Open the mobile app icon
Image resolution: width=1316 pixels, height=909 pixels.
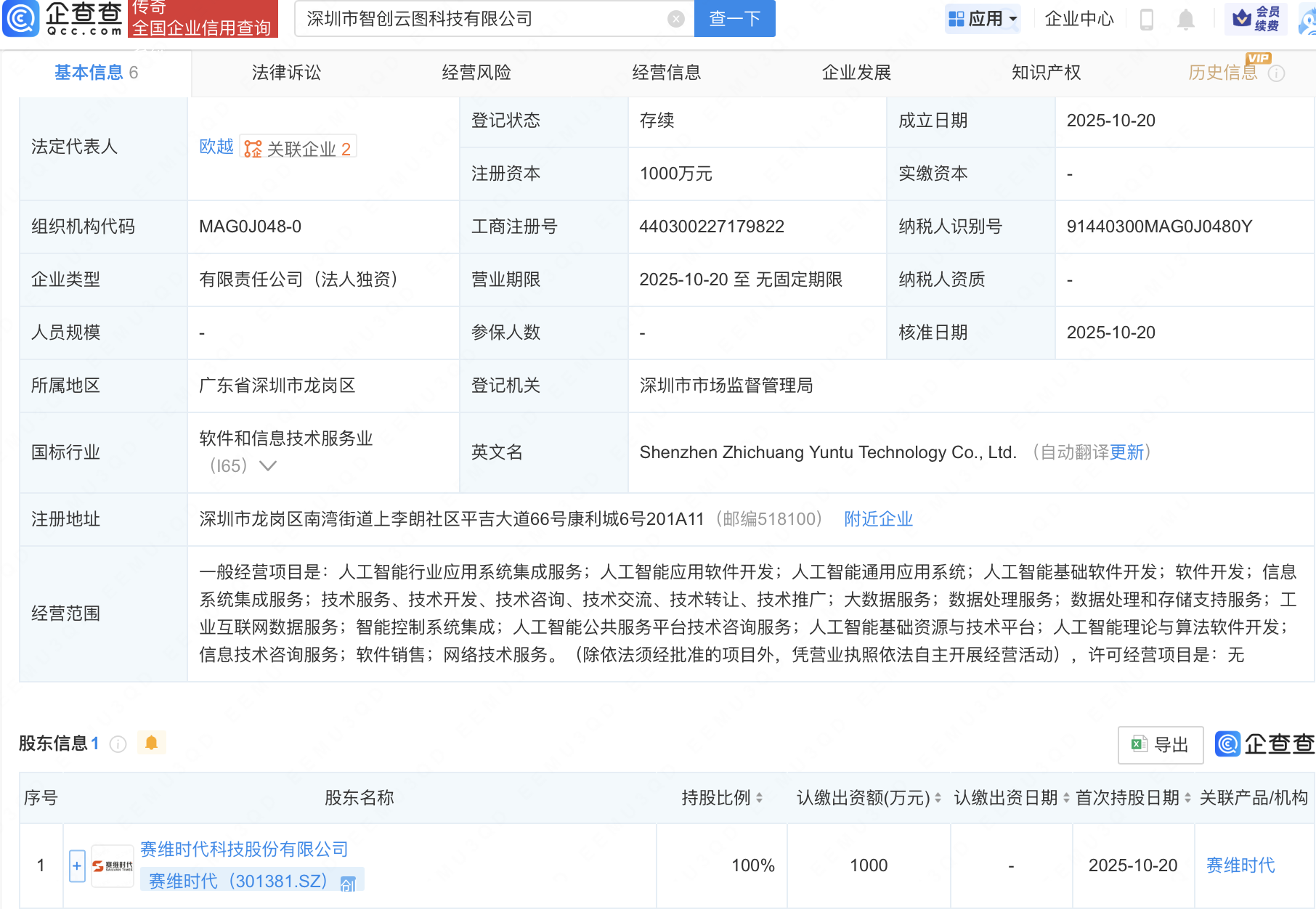(1147, 19)
